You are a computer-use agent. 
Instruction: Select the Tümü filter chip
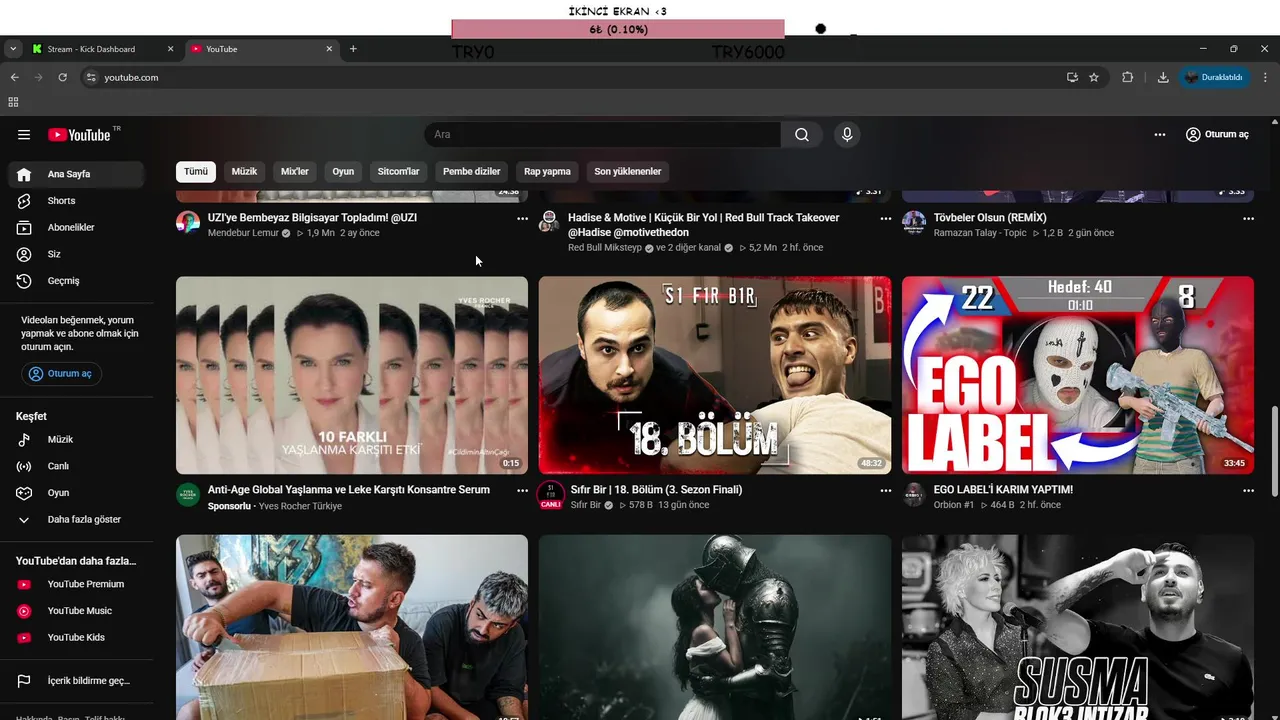(196, 172)
